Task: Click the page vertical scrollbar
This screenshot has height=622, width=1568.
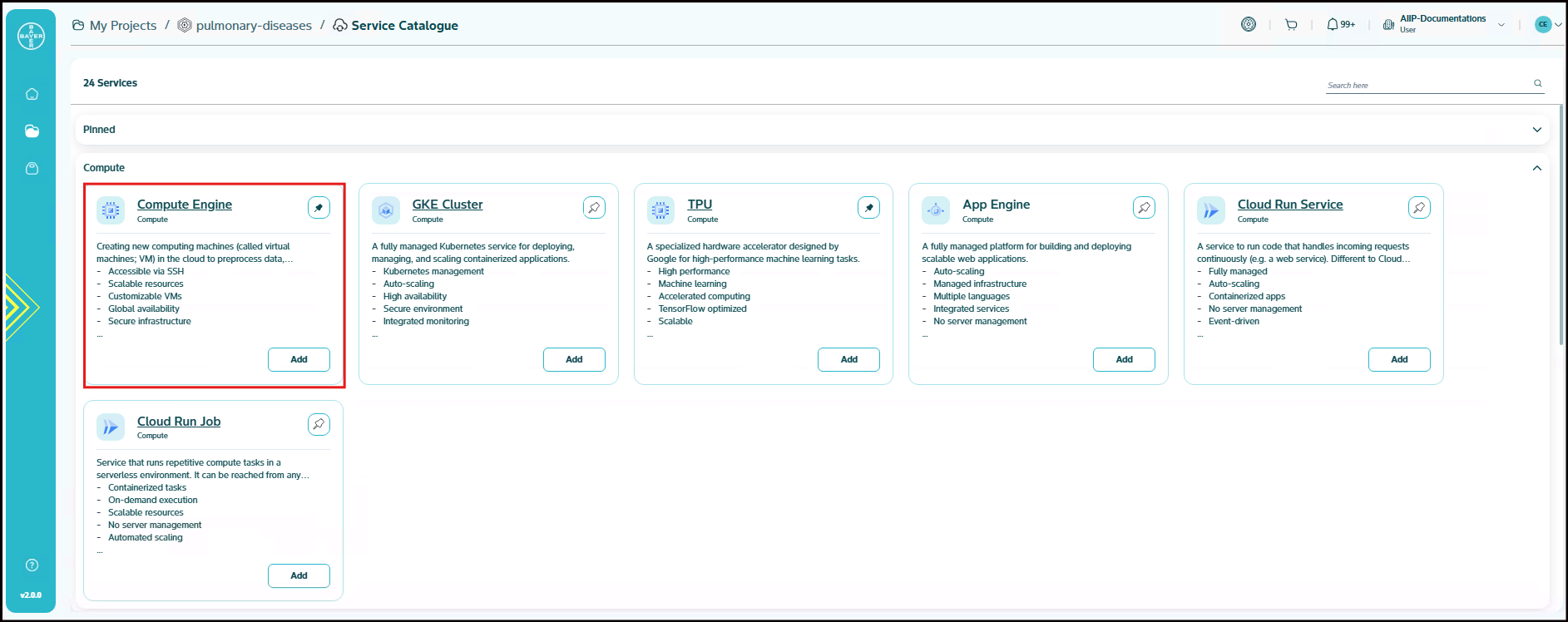Action: coord(1561,225)
